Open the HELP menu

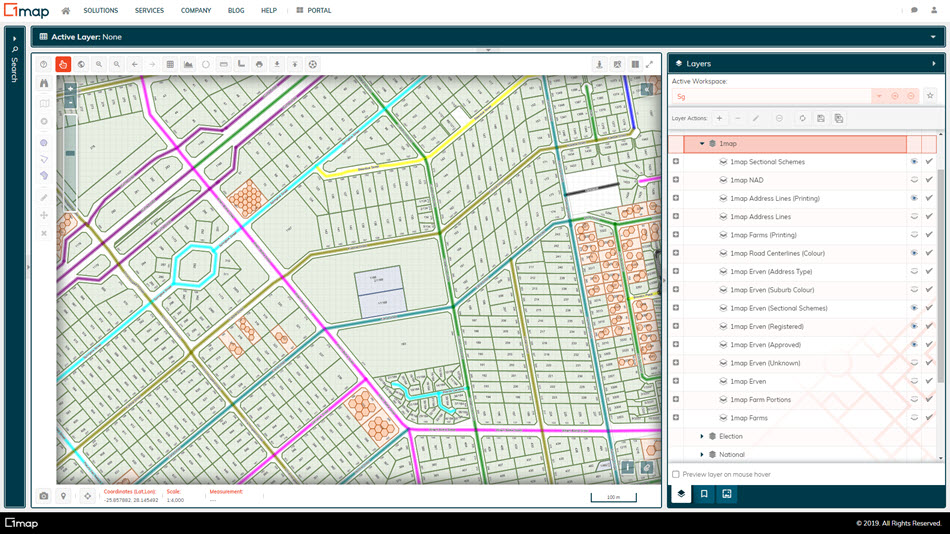[269, 10]
